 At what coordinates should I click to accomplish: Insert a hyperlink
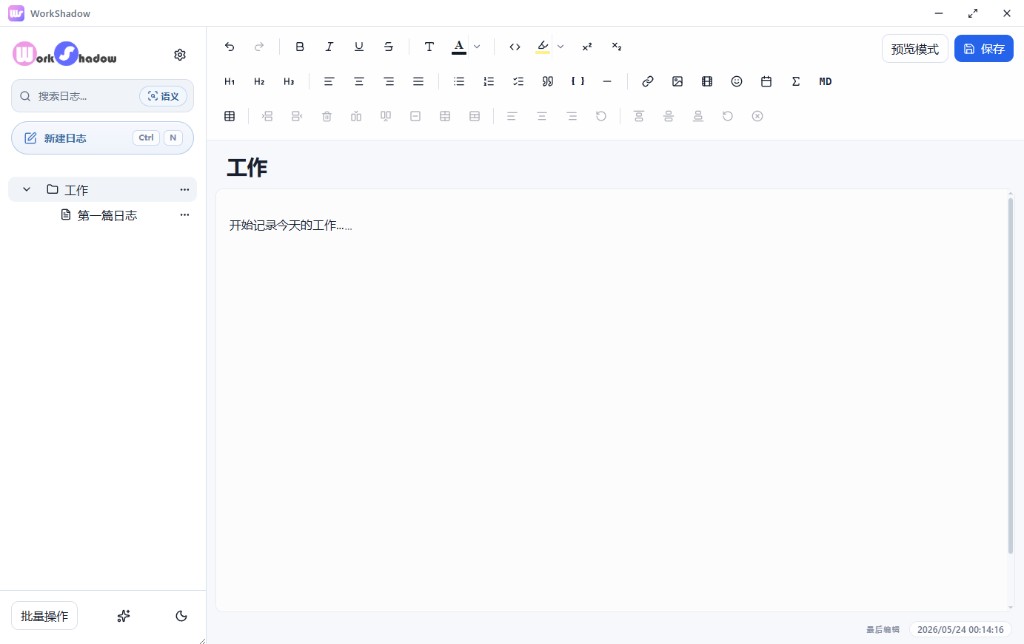tap(648, 82)
